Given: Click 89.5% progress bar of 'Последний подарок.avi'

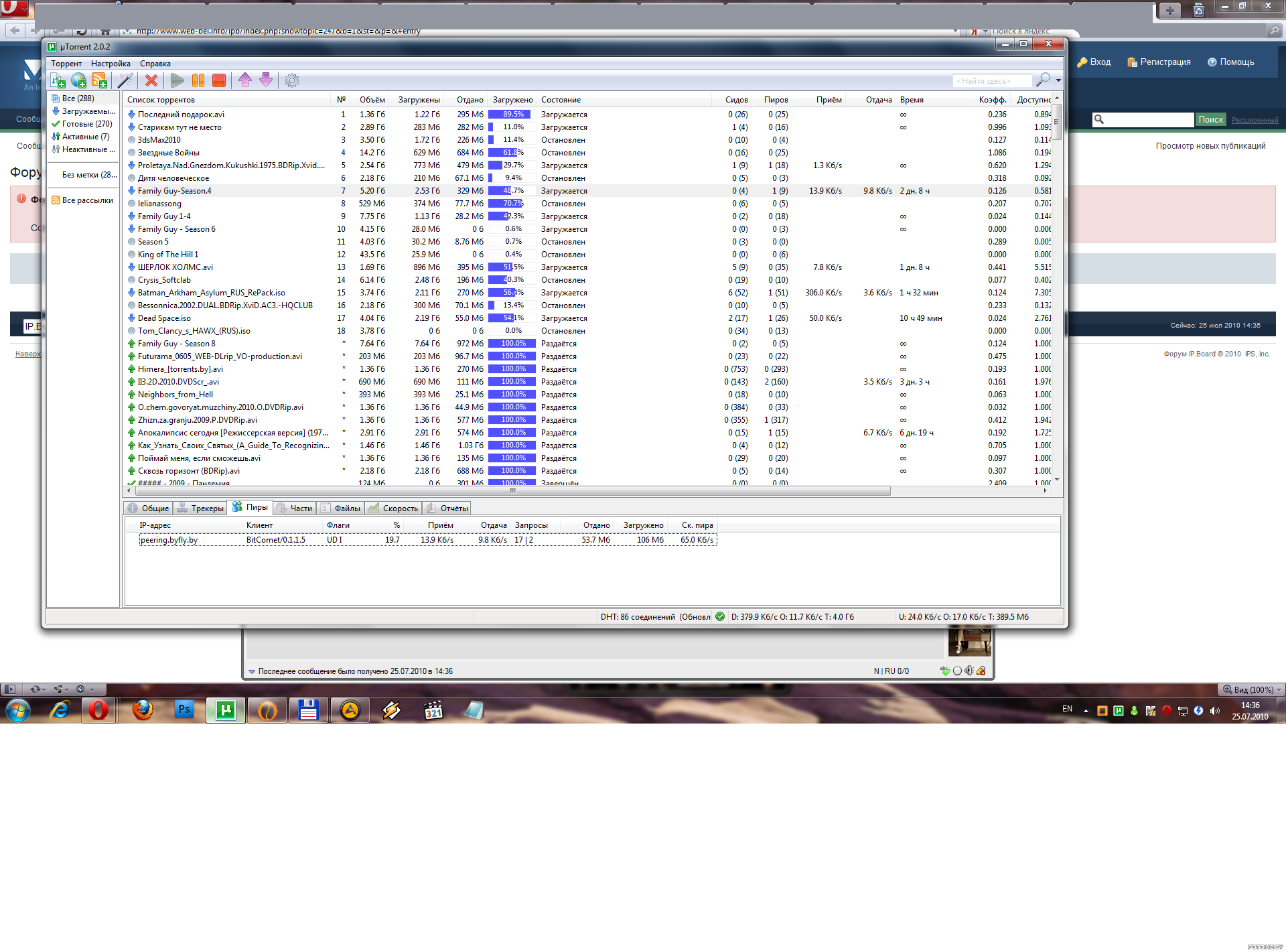Looking at the screenshot, I should 512,115.
